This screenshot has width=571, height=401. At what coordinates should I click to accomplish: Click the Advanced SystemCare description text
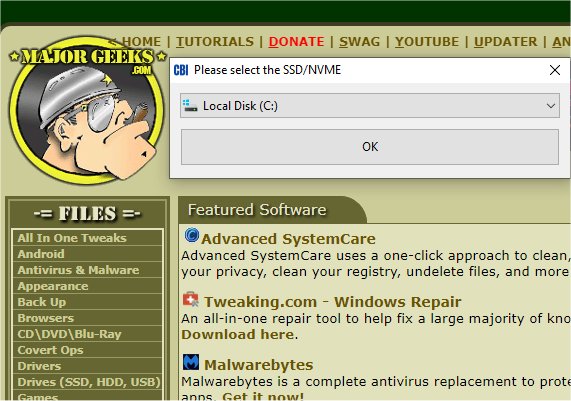[376, 264]
